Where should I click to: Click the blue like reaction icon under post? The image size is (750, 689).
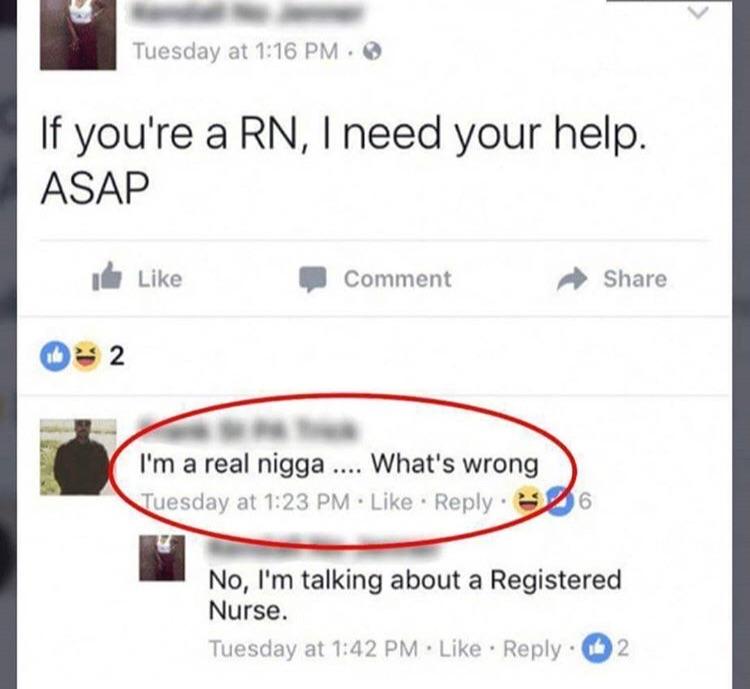coord(55,356)
